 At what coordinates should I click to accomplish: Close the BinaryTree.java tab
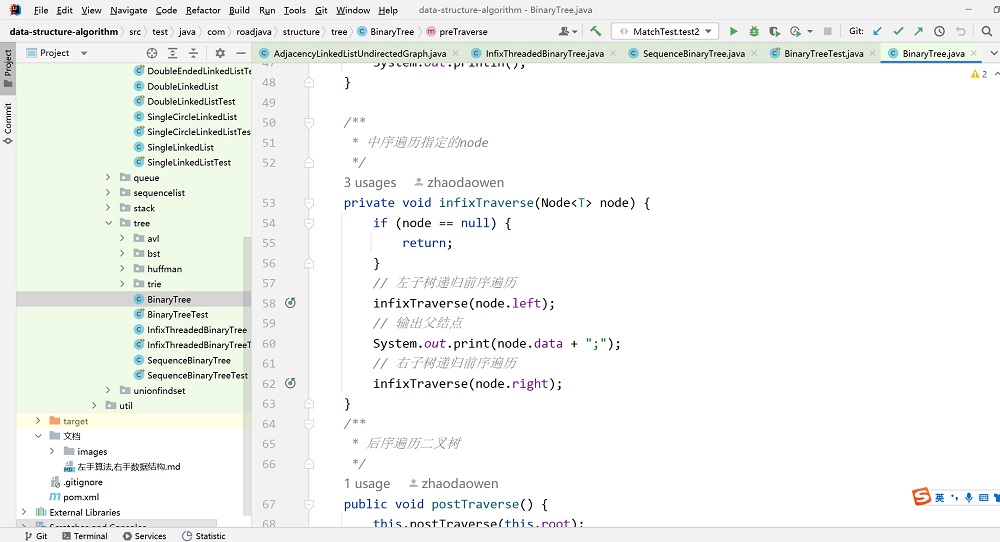[974, 54]
